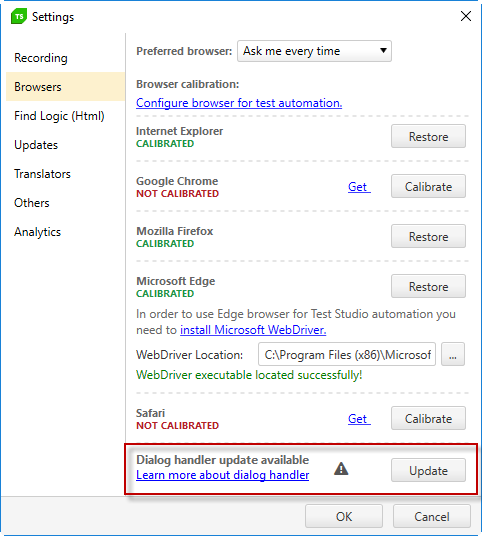Viewport: 482px width, 536px height.
Task: Click the Test Studio logo icon
Action: [x=19, y=16]
